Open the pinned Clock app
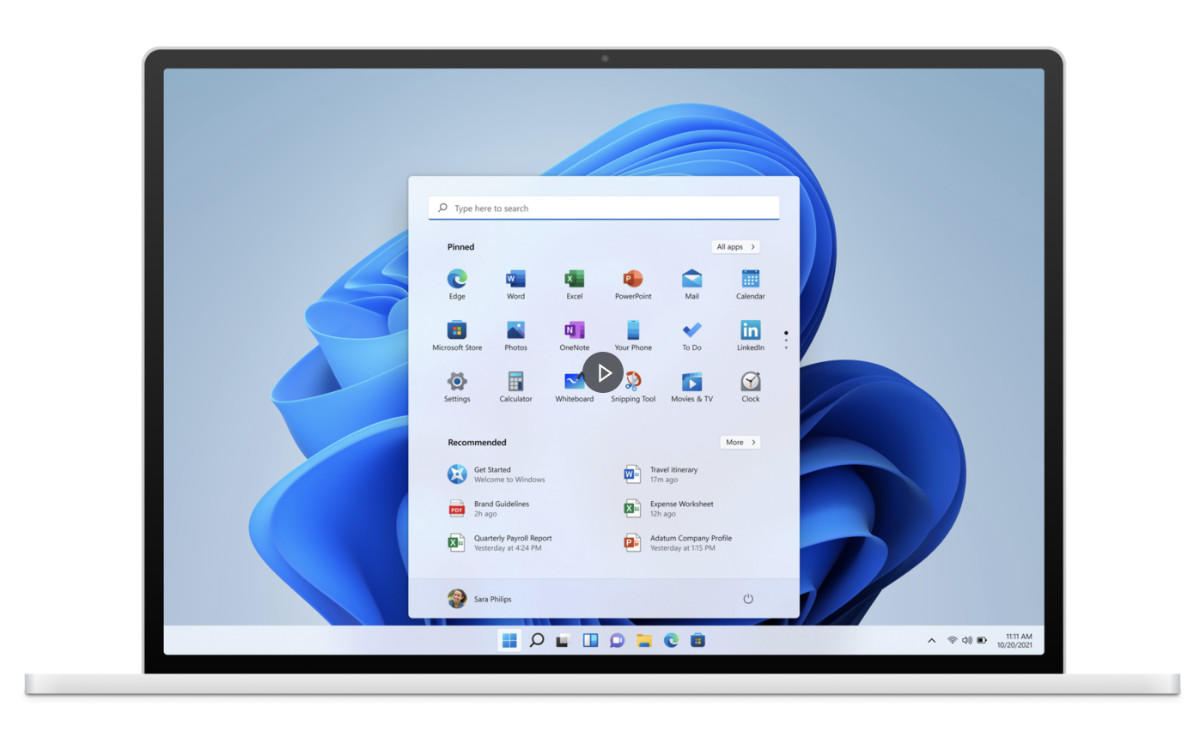 pos(750,386)
